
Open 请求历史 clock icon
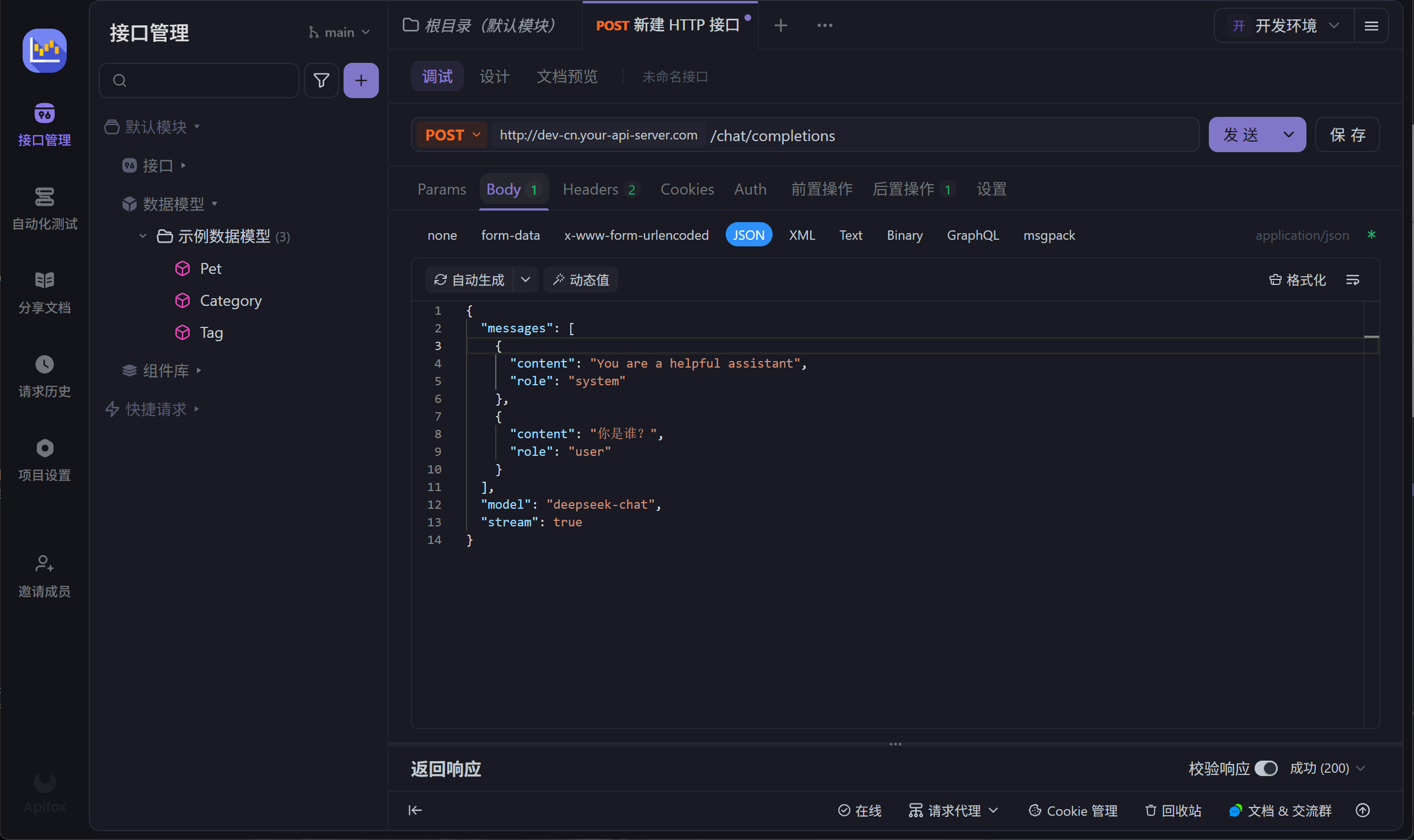44,364
